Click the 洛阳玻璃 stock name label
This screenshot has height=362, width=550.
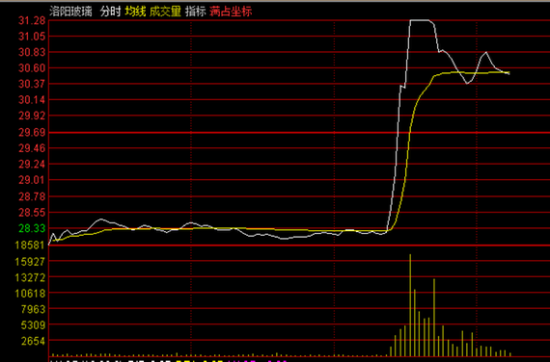pyautogui.click(x=71, y=12)
